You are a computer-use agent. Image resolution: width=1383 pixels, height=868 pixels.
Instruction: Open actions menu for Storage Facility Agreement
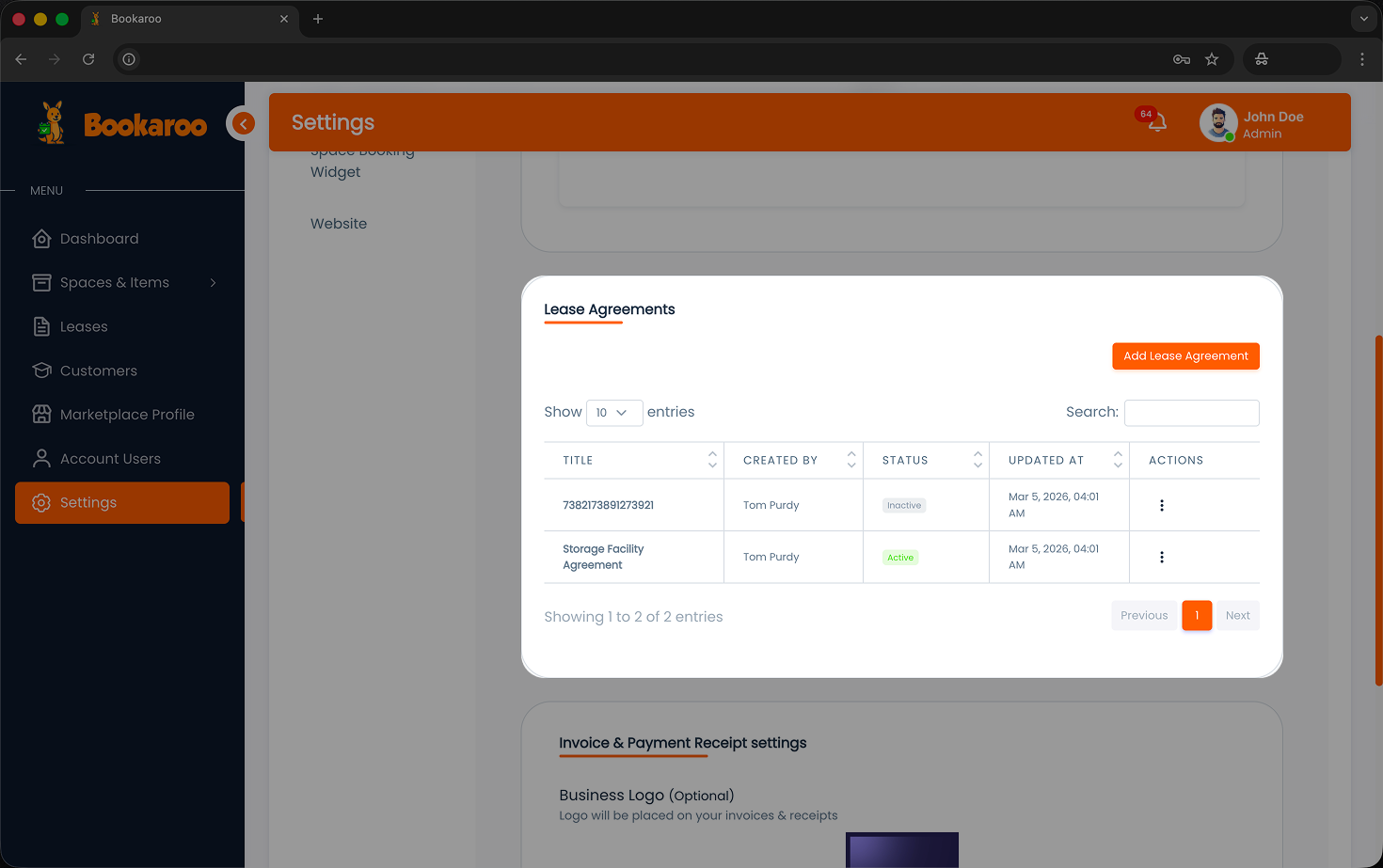(x=1162, y=557)
